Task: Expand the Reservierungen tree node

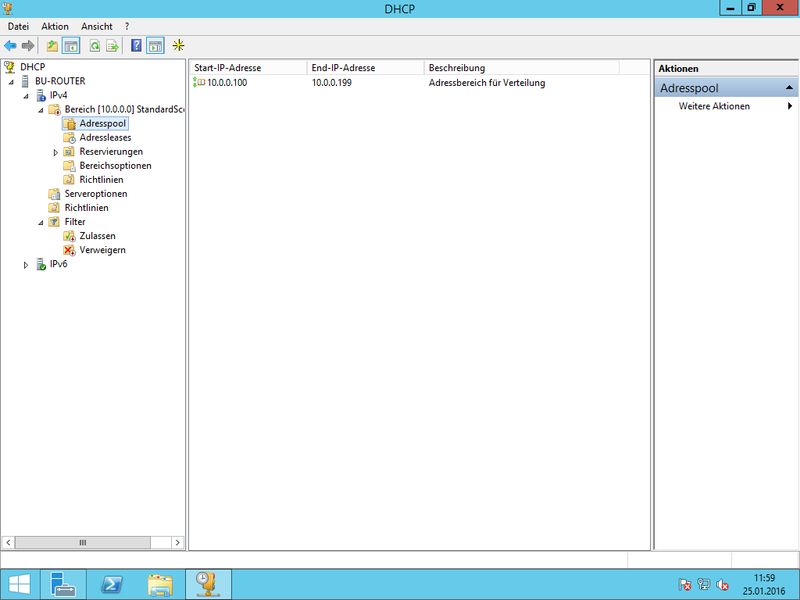Action: [56, 152]
